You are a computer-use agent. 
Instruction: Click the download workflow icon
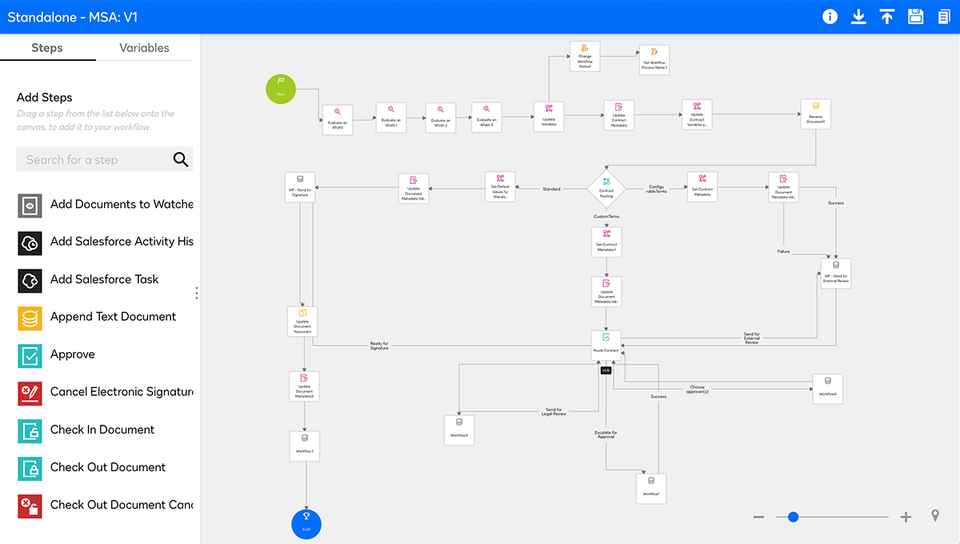858,17
